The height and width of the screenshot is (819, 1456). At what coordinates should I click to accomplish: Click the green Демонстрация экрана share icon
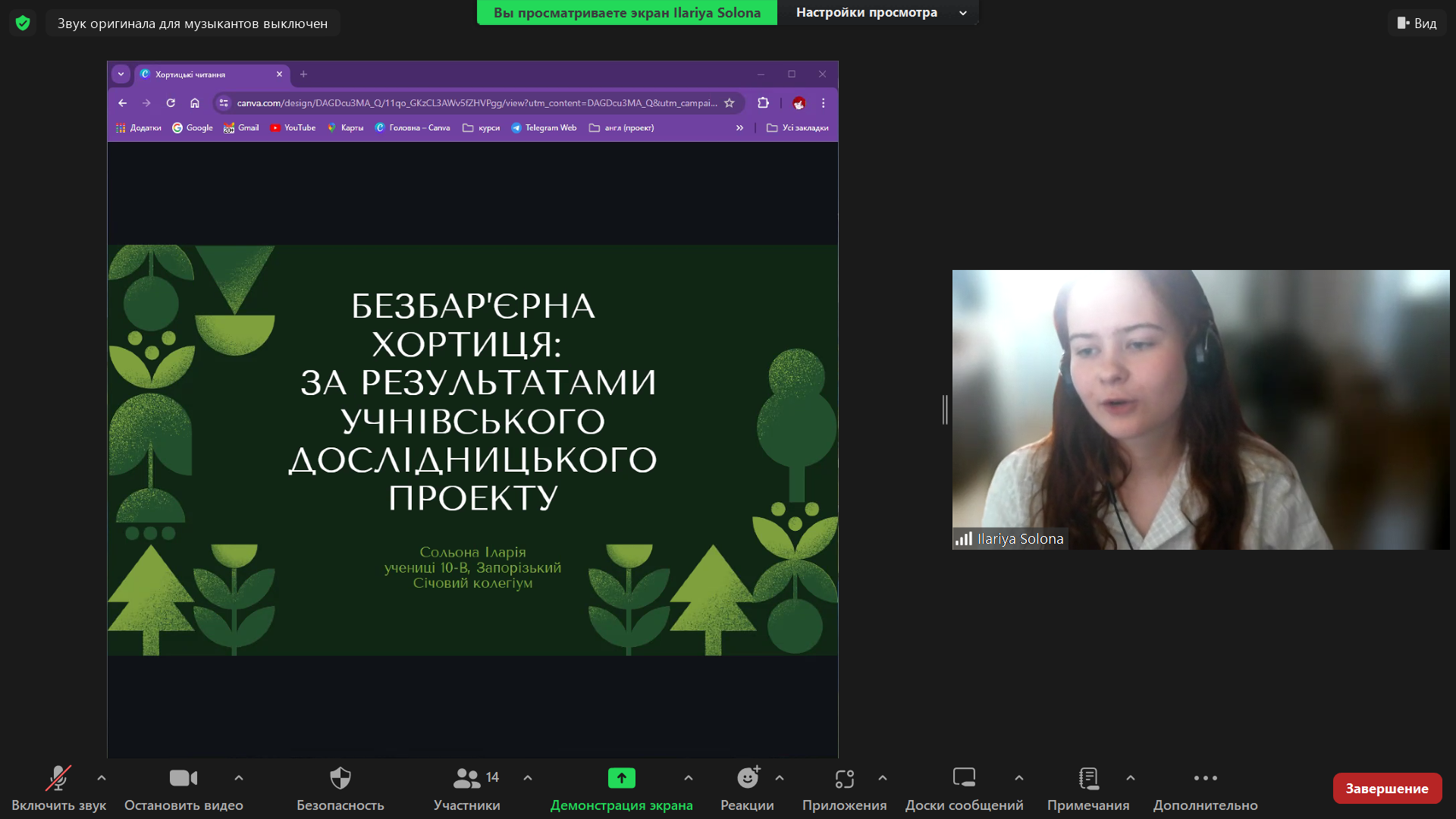click(x=622, y=778)
